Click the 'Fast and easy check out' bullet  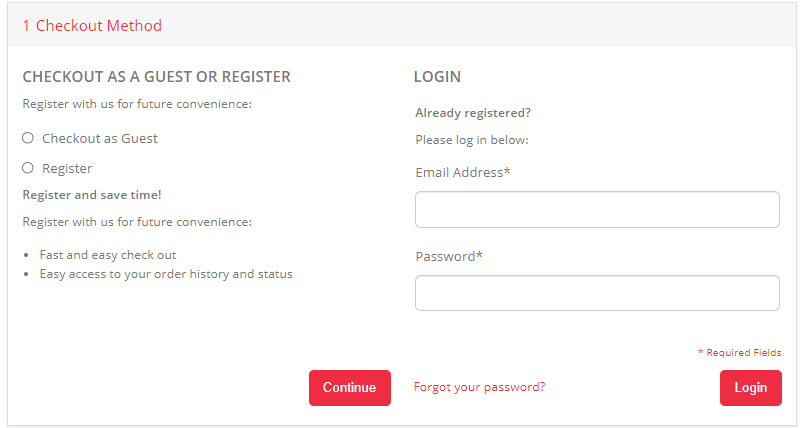[x=108, y=255]
